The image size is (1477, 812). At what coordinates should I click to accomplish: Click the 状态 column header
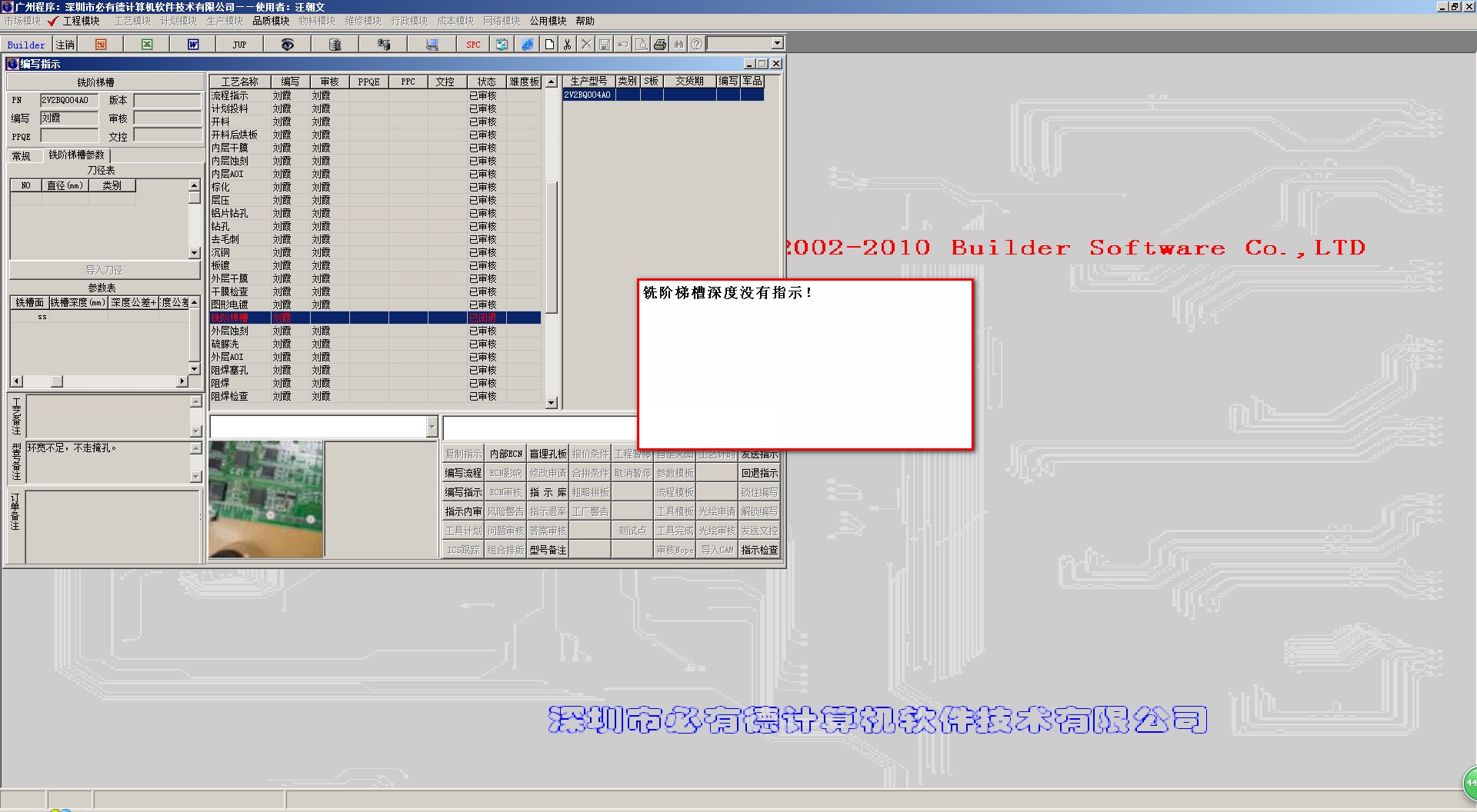(486, 82)
